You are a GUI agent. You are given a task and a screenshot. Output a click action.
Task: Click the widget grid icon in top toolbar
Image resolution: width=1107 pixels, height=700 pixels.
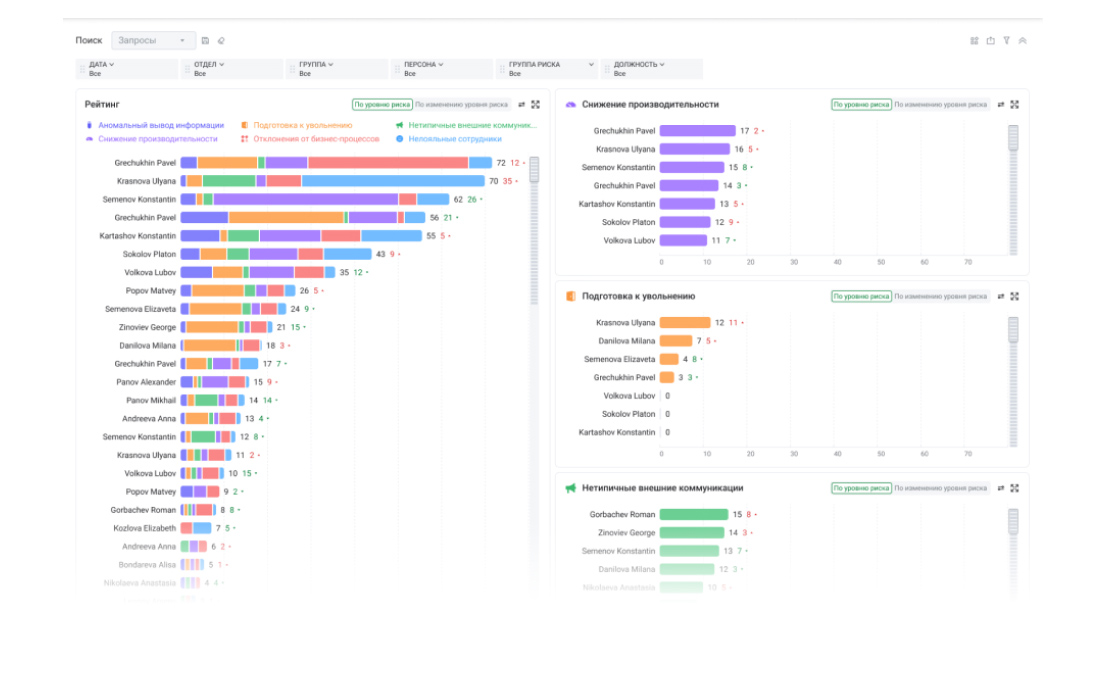974,41
